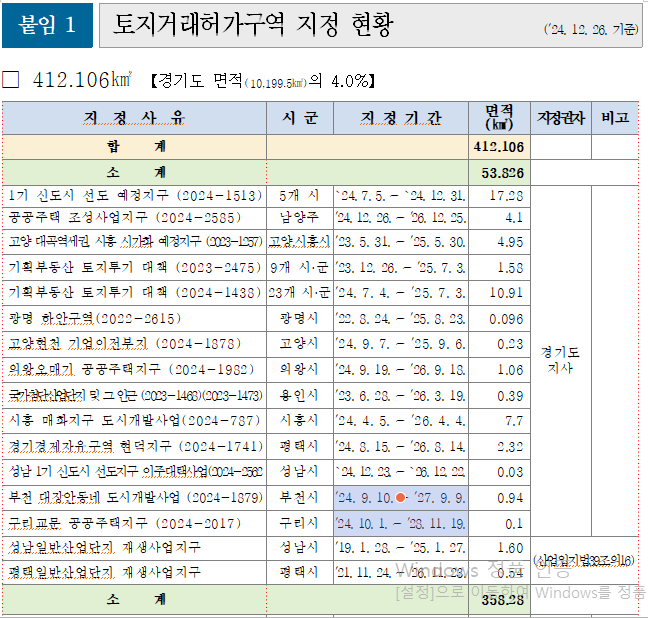Click area value 7.7
The width and height of the screenshot is (648, 618).
coord(499,421)
